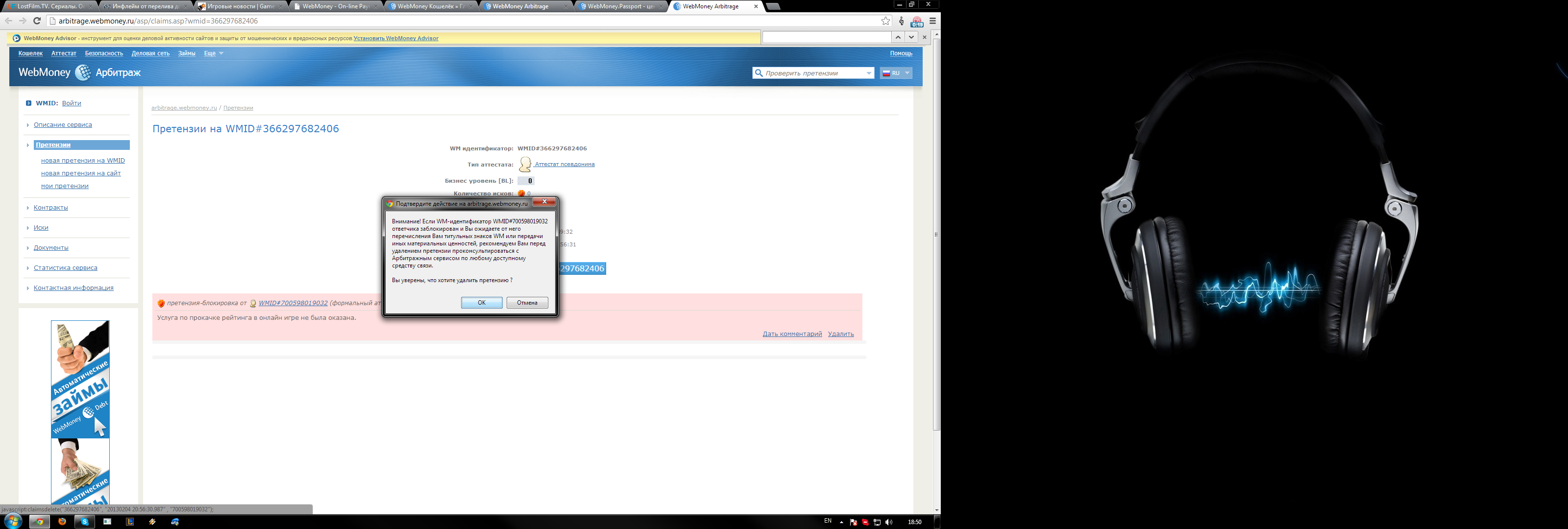Jump to previous find-in-page result

pyautogui.click(x=898, y=37)
